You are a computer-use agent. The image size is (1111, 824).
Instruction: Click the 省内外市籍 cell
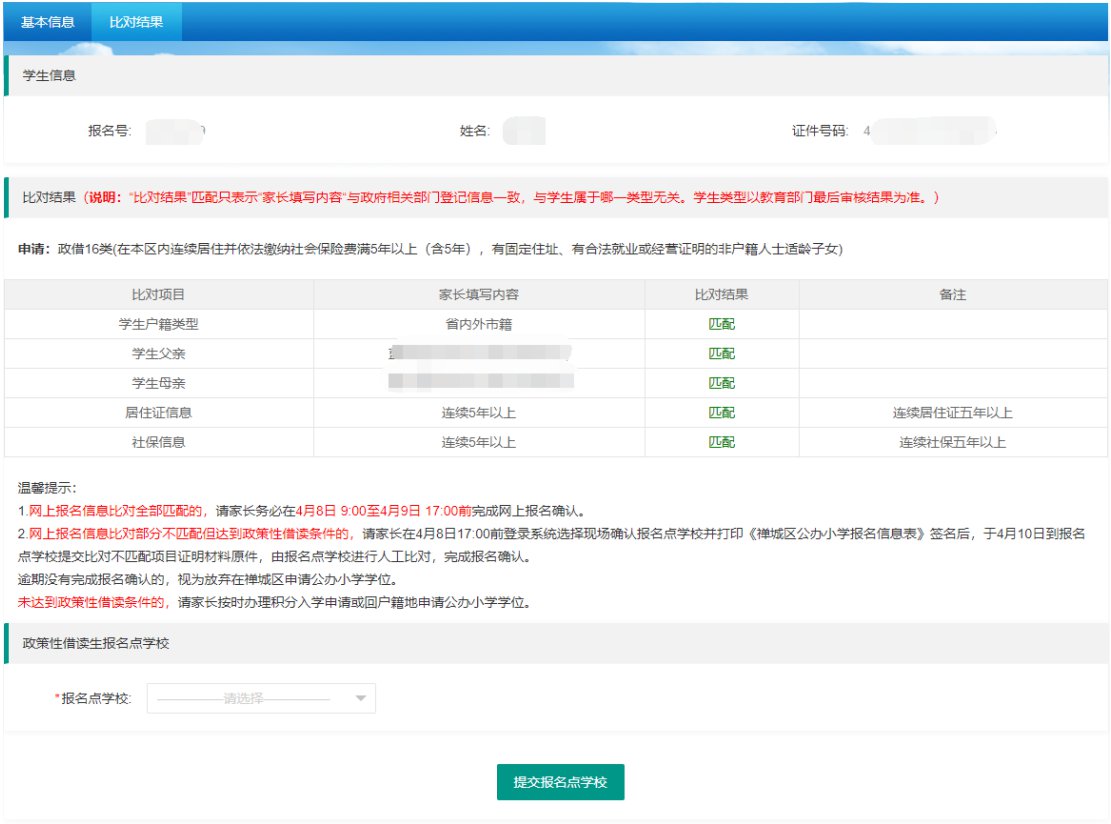pos(478,324)
